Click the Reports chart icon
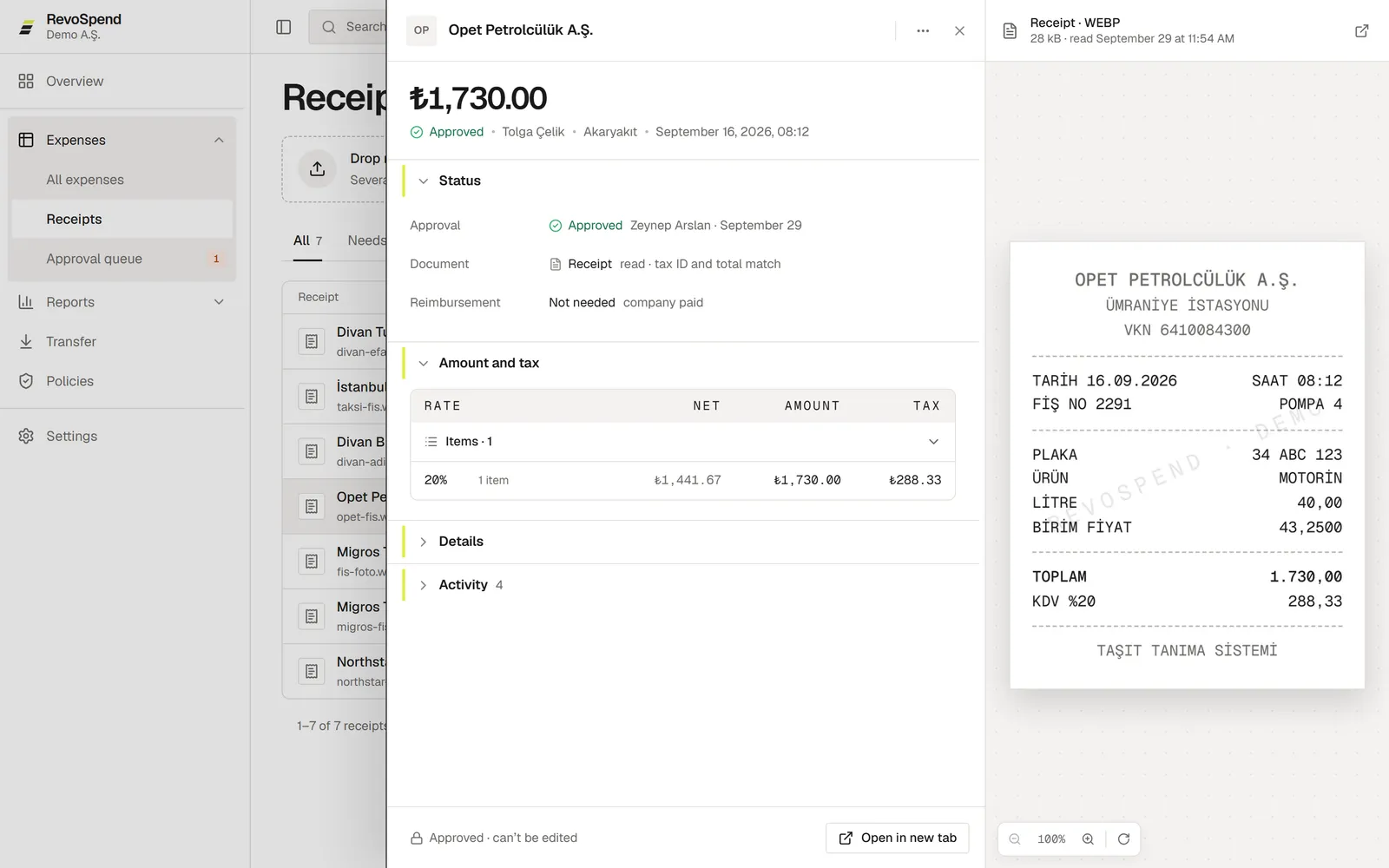This screenshot has width=1389, height=868. coord(26,302)
